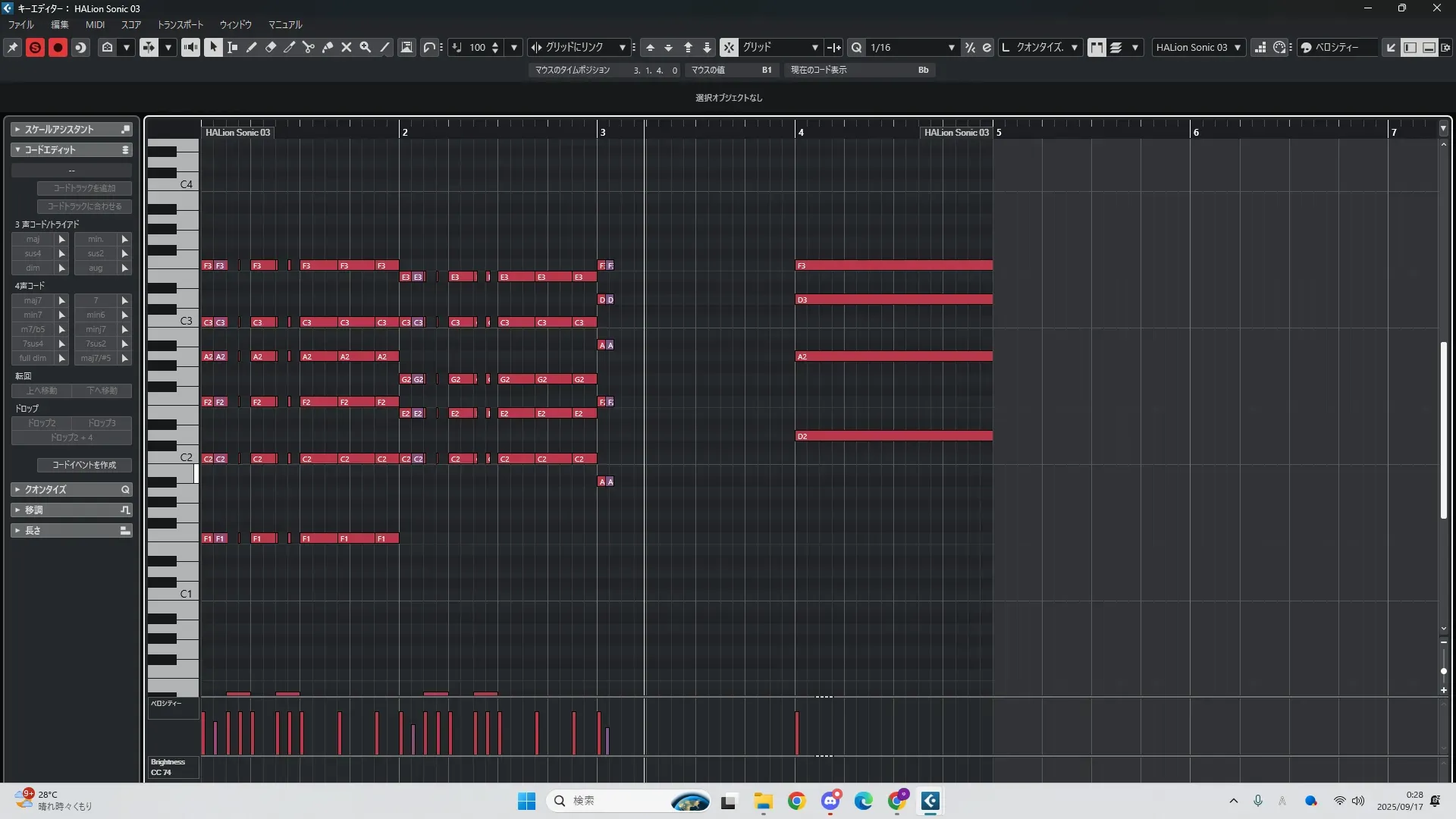
Task: Open the トランスポート menu
Action: click(180, 25)
